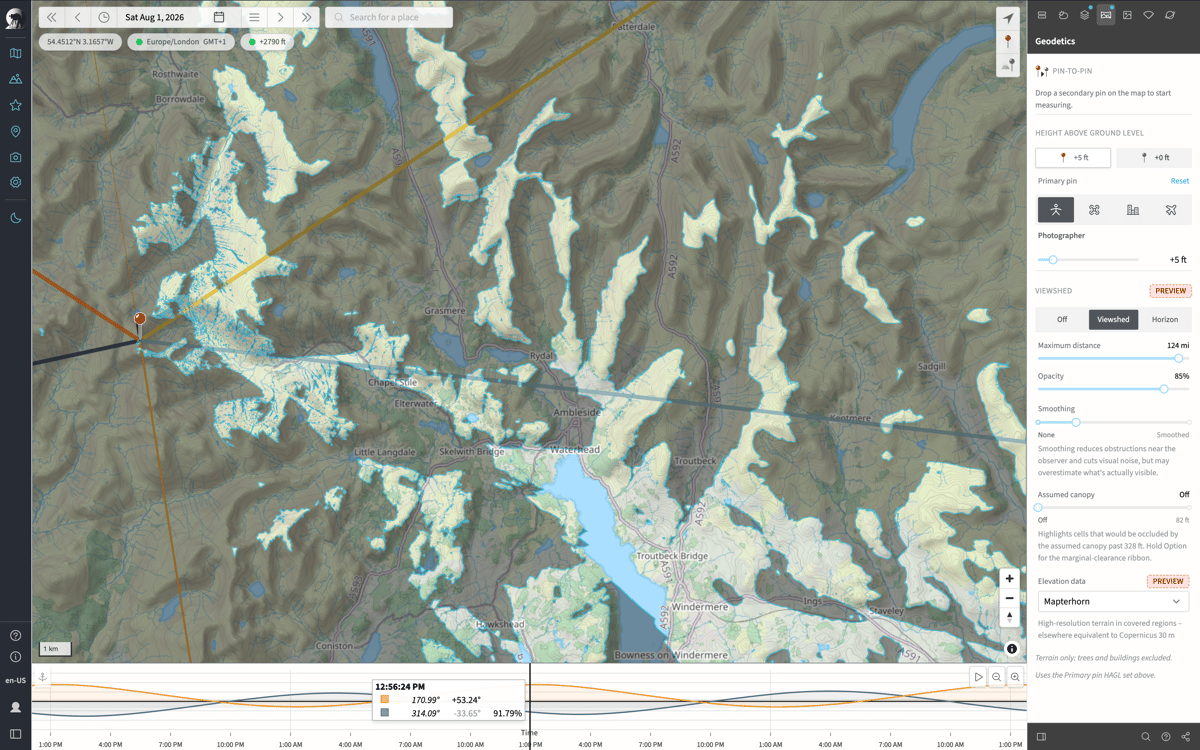Select the drone icon for primary pin
This screenshot has height=750, width=1200.
[x=1094, y=209]
